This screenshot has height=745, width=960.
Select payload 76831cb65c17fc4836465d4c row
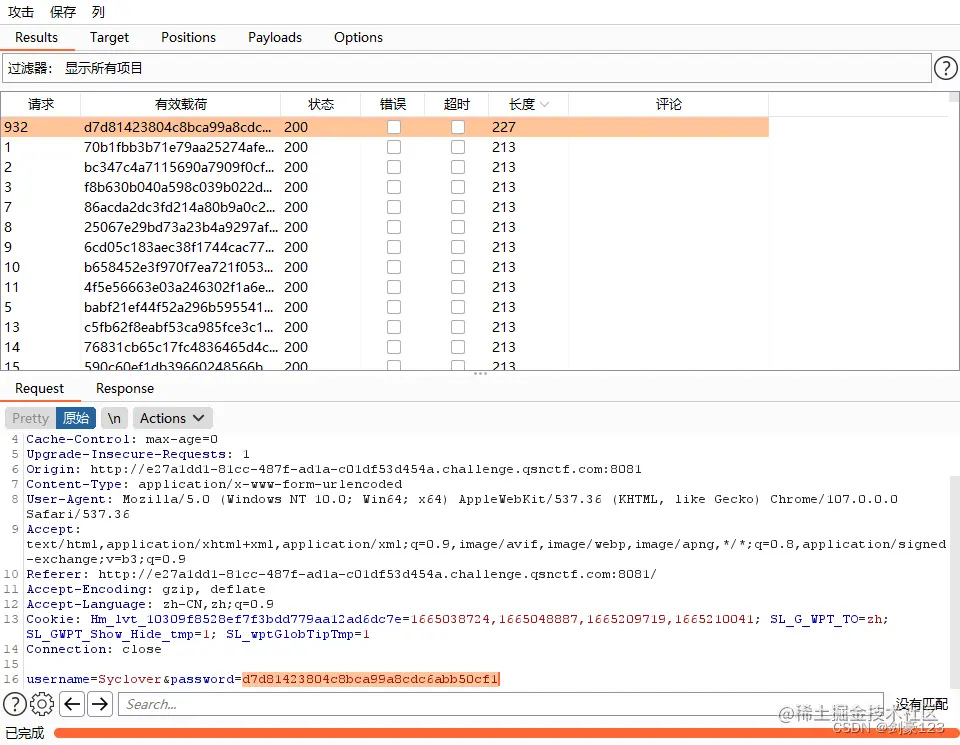click(x=384, y=347)
